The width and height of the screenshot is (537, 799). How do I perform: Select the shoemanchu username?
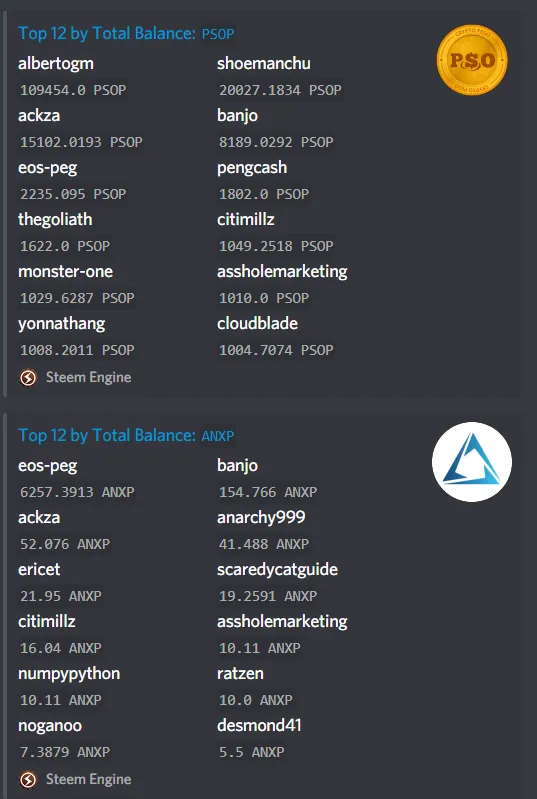click(x=264, y=64)
